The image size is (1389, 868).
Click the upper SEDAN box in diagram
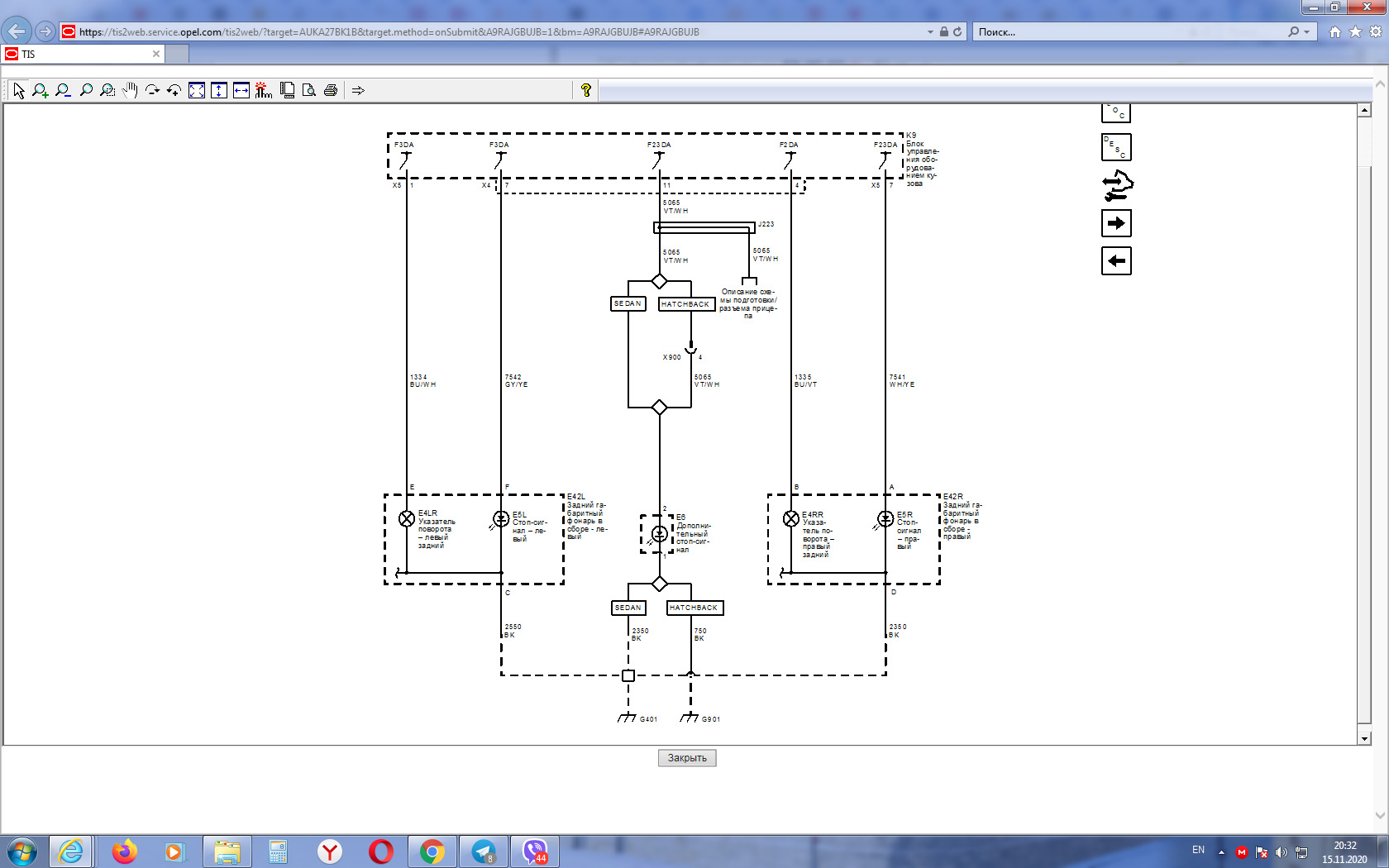tap(628, 303)
